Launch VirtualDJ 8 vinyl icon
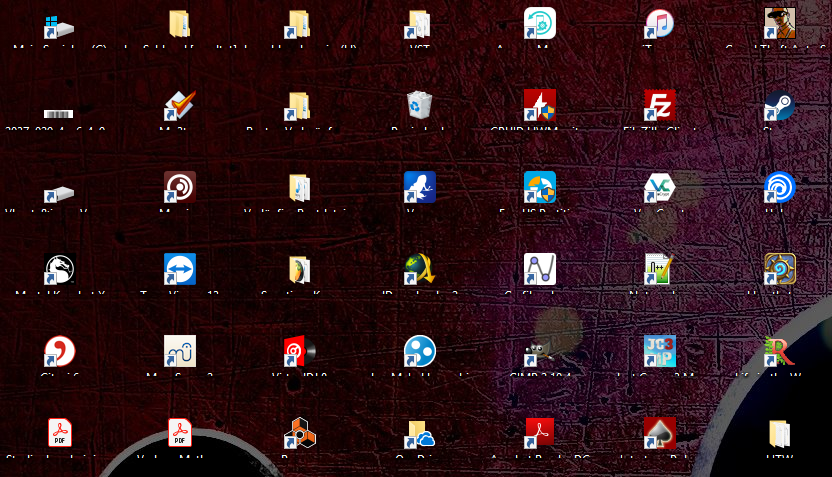Image resolution: width=832 pixels, height=477 pixels. click(300, 351)
